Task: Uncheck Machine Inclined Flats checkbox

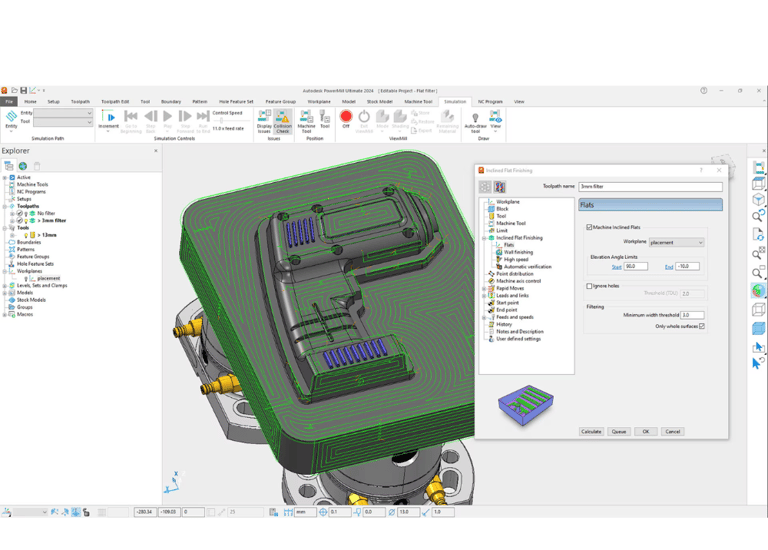Action: pos(589,227)
